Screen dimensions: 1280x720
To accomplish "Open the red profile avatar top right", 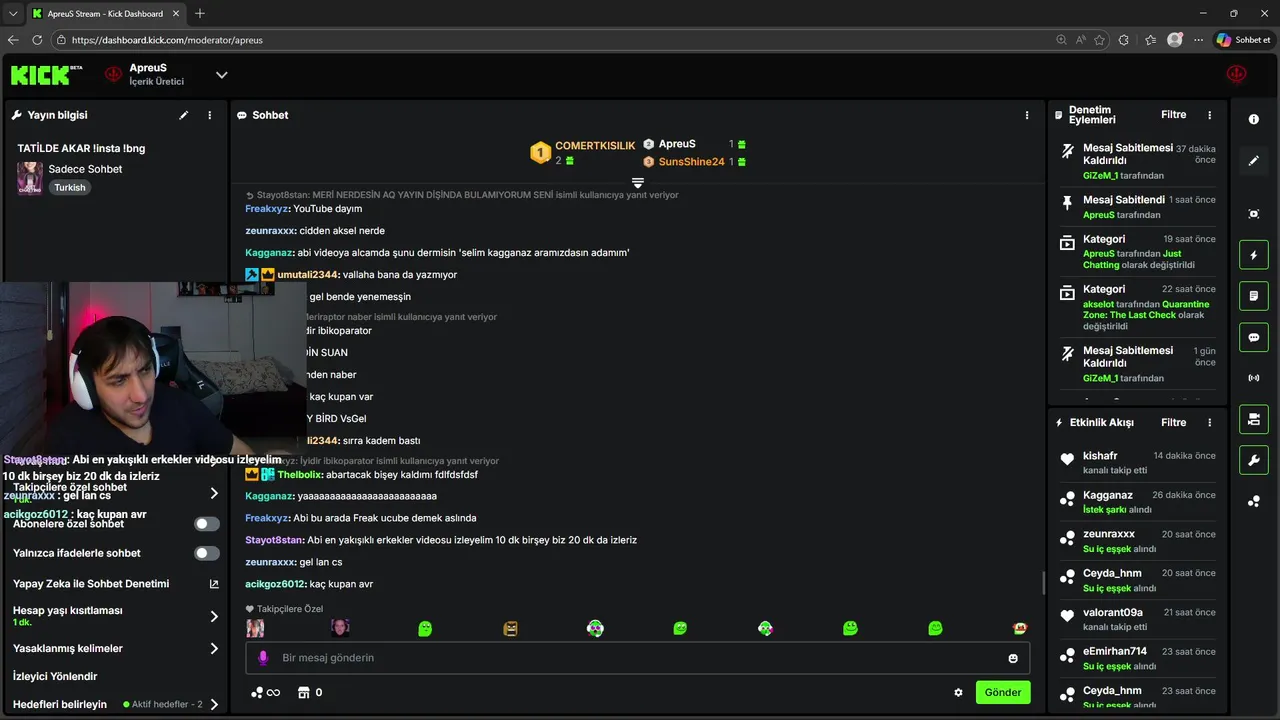I will click(x=1237, y=75).
